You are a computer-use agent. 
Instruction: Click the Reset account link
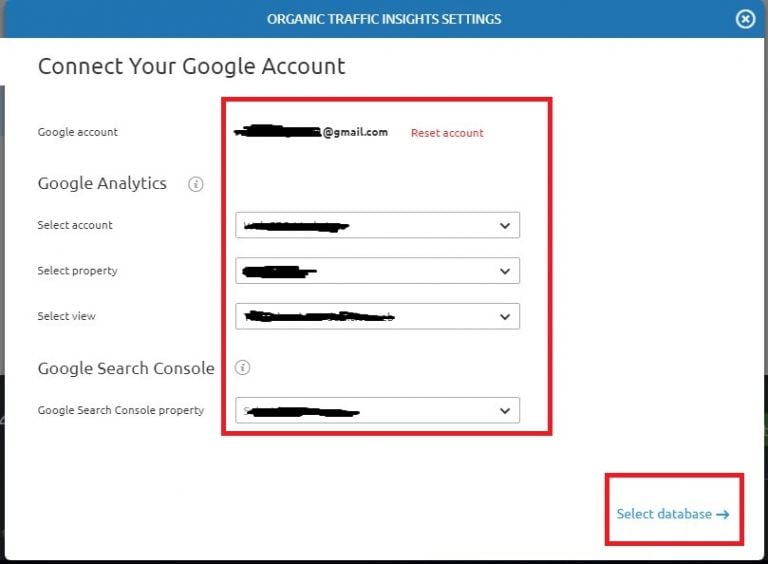point(447,133)
